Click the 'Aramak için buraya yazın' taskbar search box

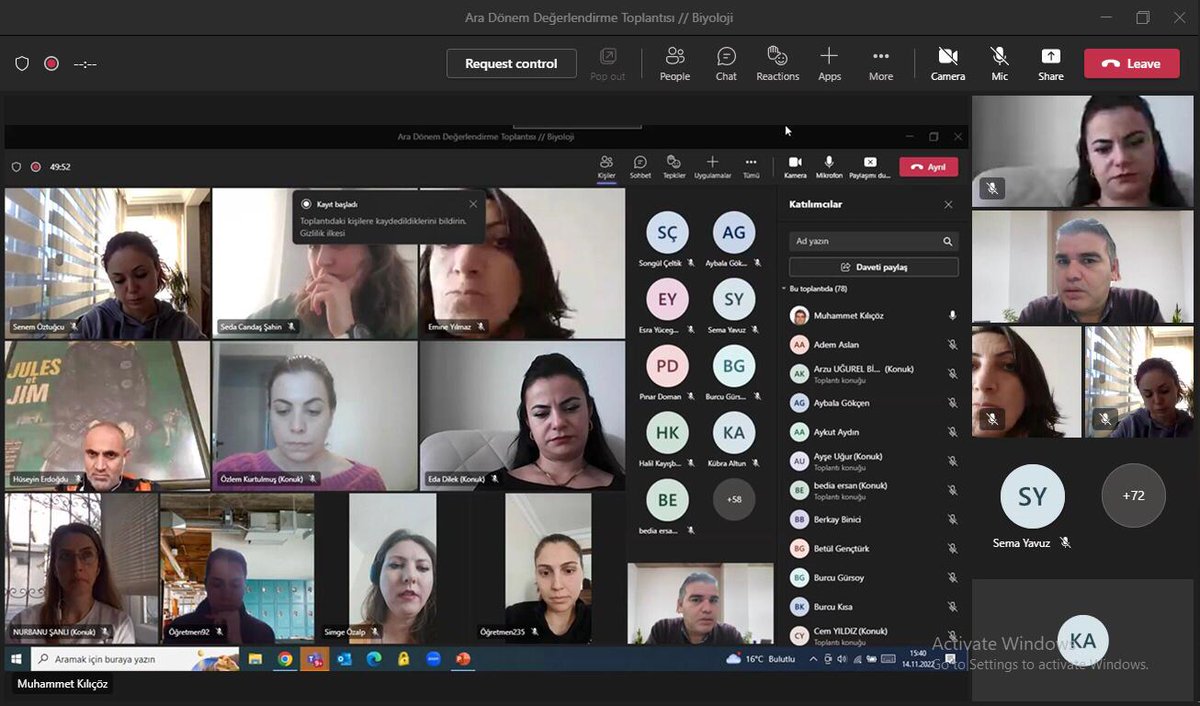(136, 659)
